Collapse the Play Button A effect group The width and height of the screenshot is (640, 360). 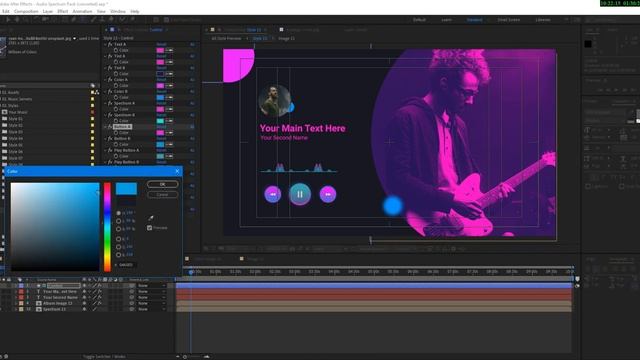click(105, 151)
